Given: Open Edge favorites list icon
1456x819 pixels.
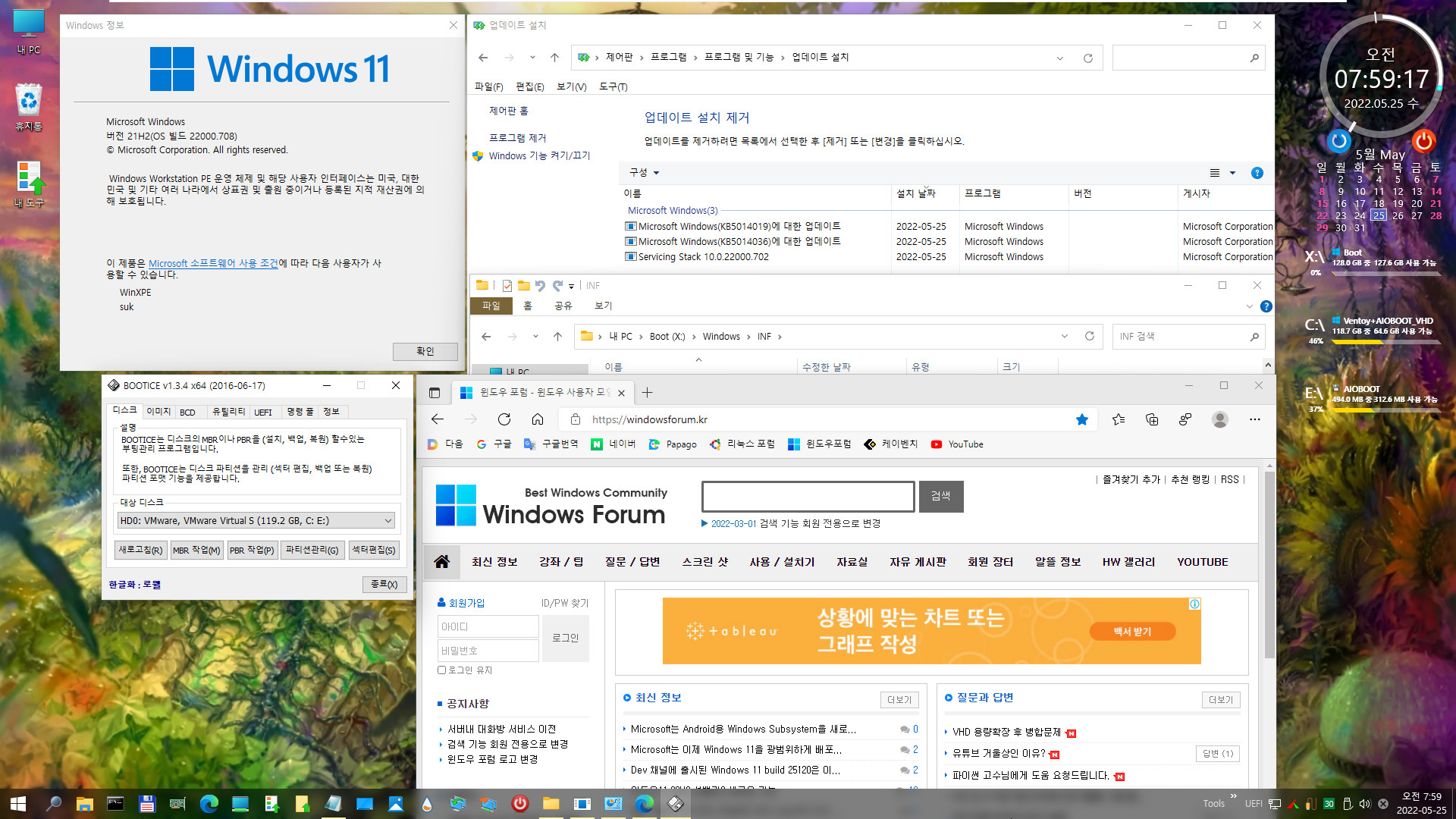Looking at the screenshot, I should (x=1119, y=419).
